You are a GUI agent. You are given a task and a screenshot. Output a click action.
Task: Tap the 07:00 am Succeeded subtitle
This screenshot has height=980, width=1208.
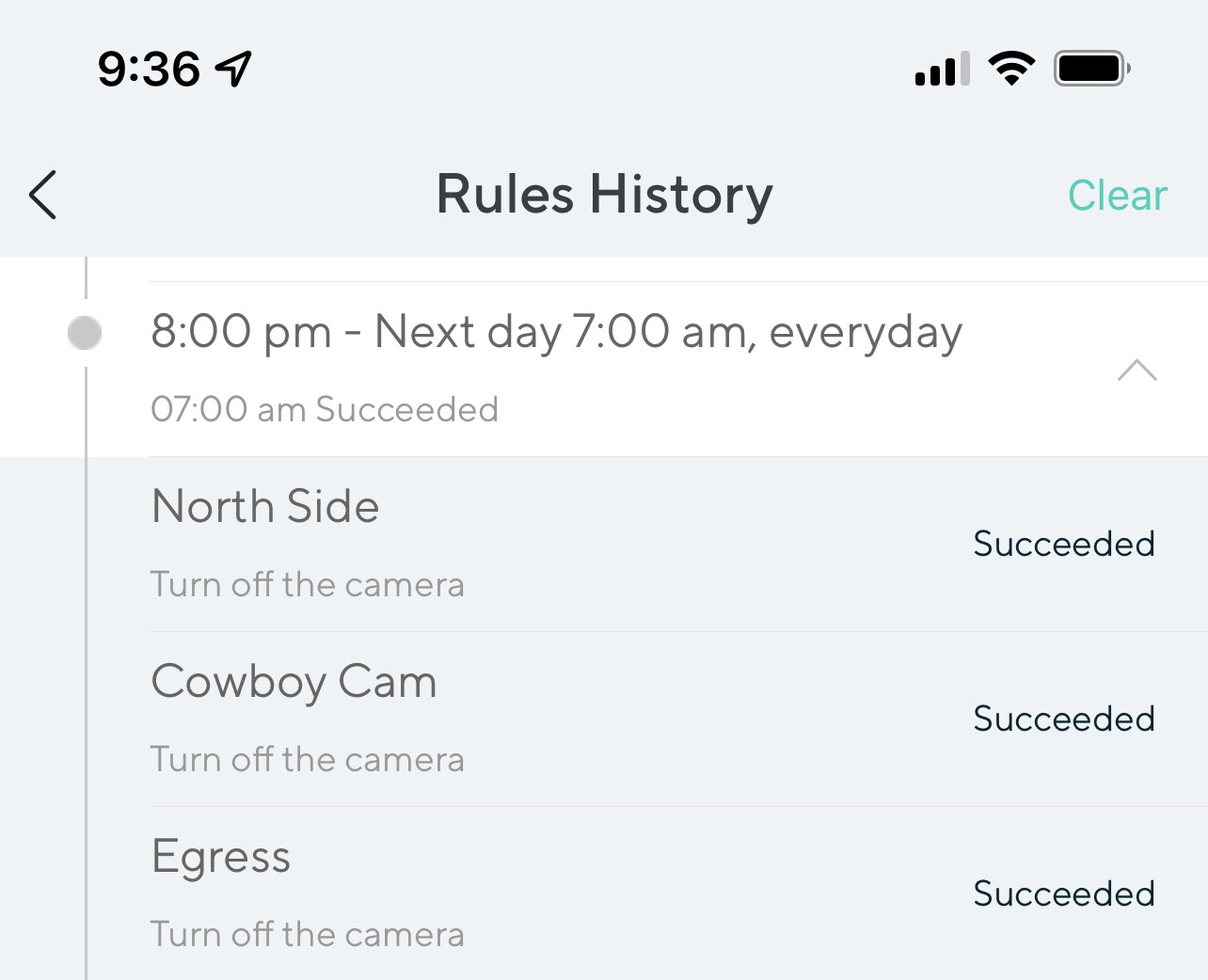(325, 410)
